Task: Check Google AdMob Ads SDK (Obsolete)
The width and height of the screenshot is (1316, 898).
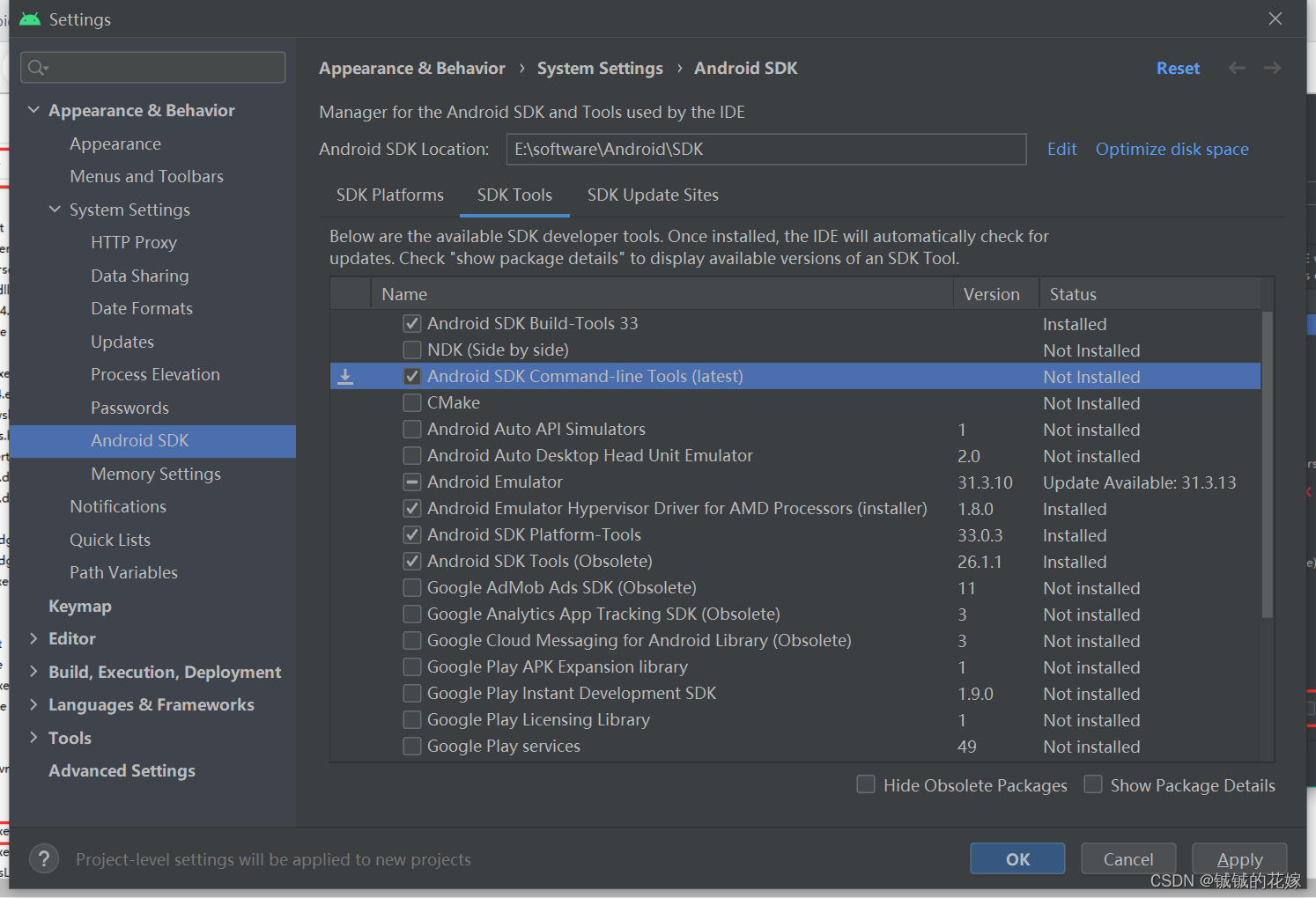Action: pos(411,587)
